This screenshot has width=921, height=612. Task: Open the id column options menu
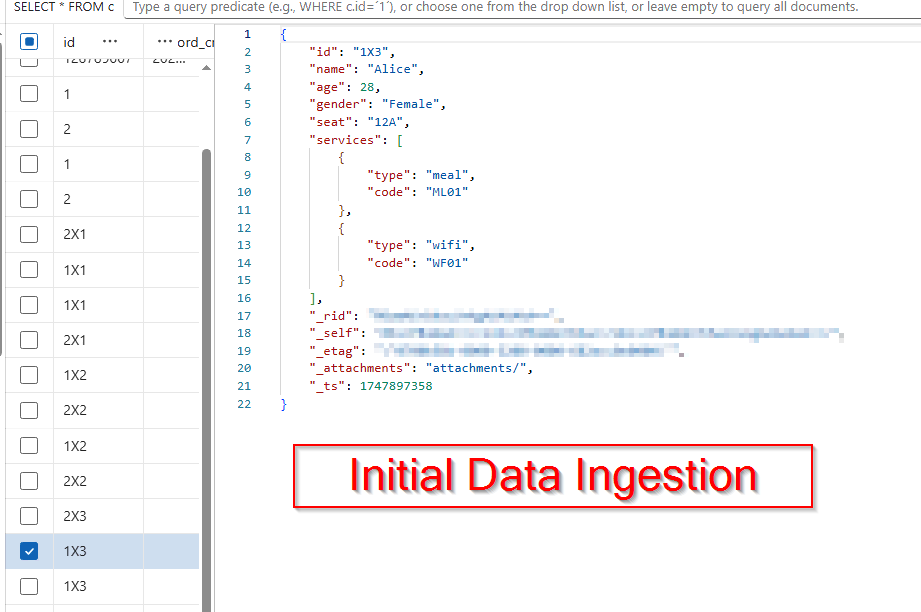(110, 42)
